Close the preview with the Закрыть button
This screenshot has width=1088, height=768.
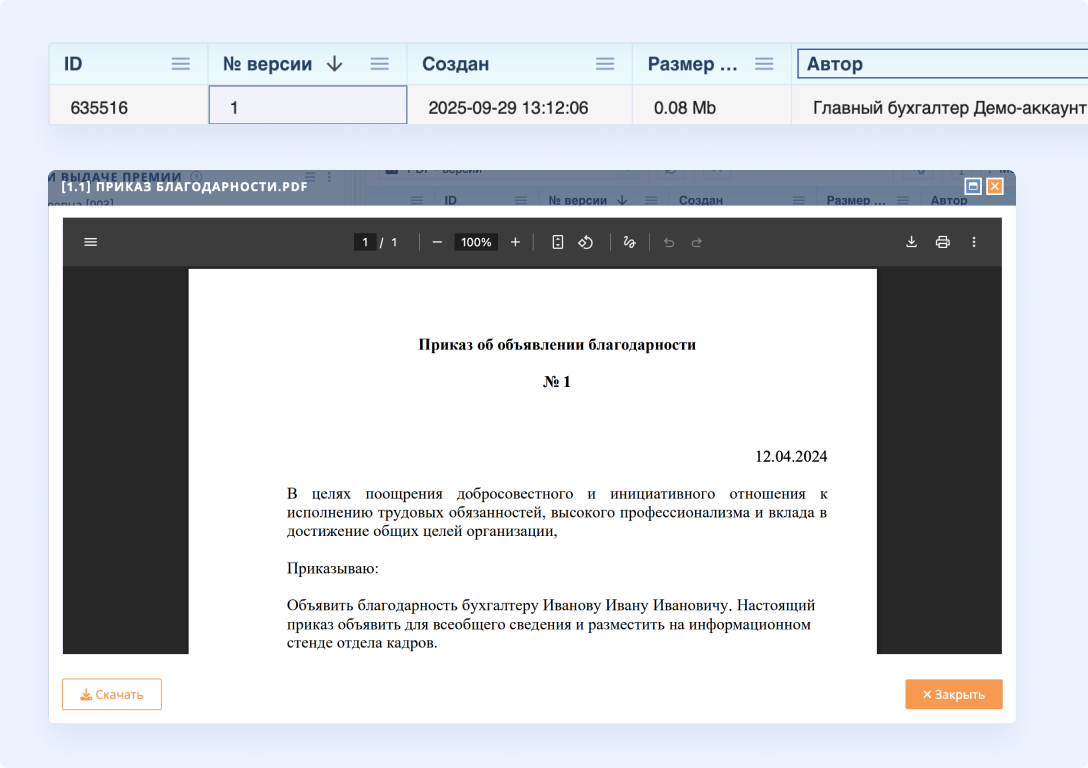click(953, 694)
